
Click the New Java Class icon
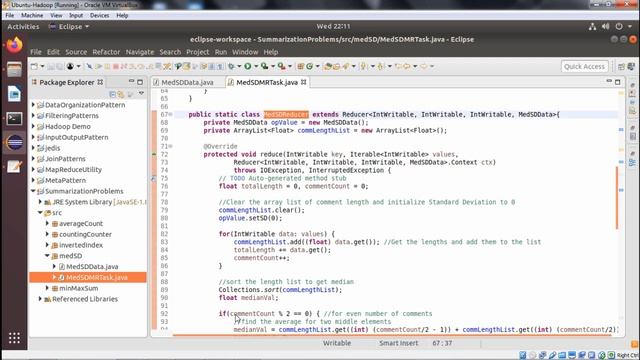click(x=309, y=66)
